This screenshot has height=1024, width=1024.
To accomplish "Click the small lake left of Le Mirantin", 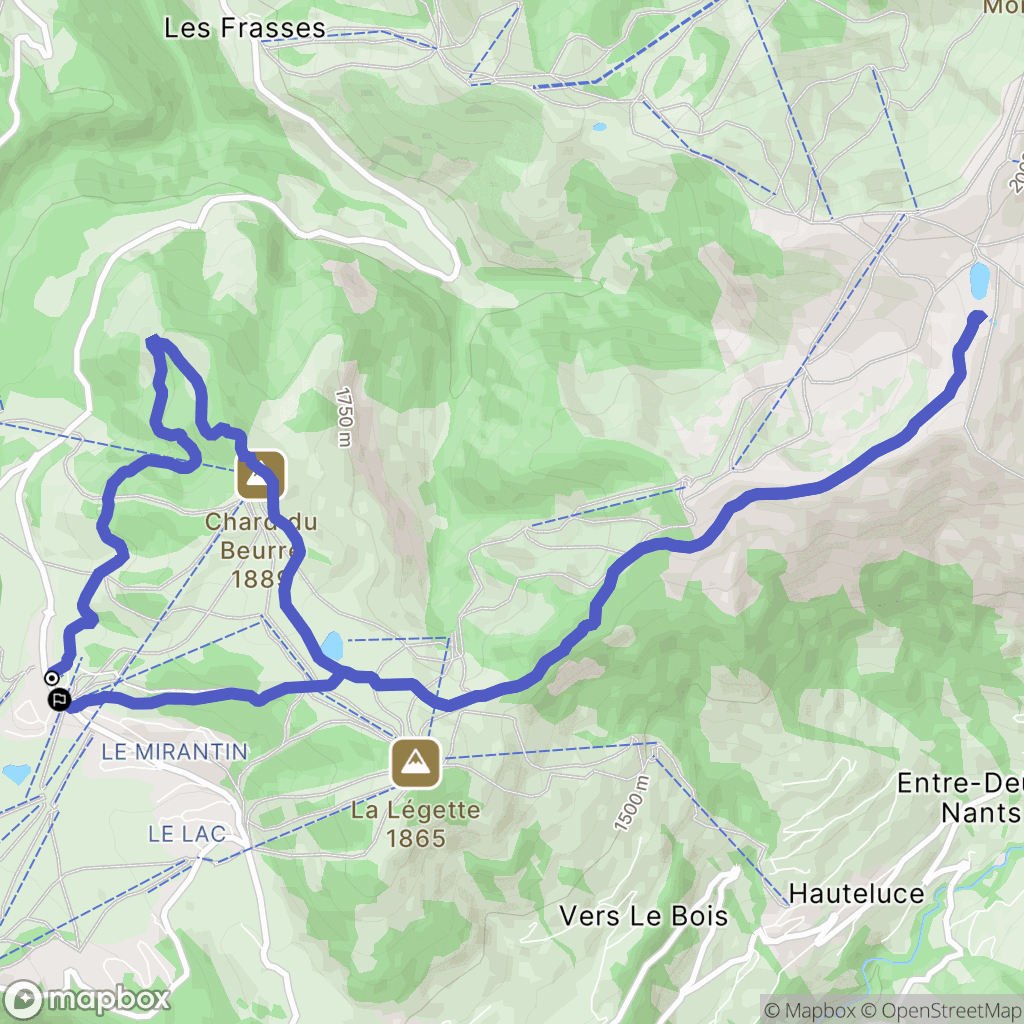I will coord(16,774).
